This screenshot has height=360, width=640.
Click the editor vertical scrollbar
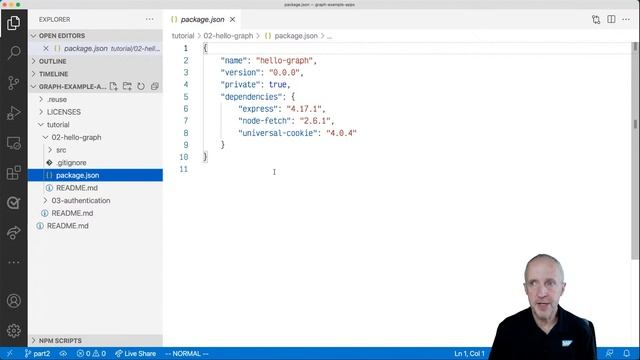(x=635, y=151)
